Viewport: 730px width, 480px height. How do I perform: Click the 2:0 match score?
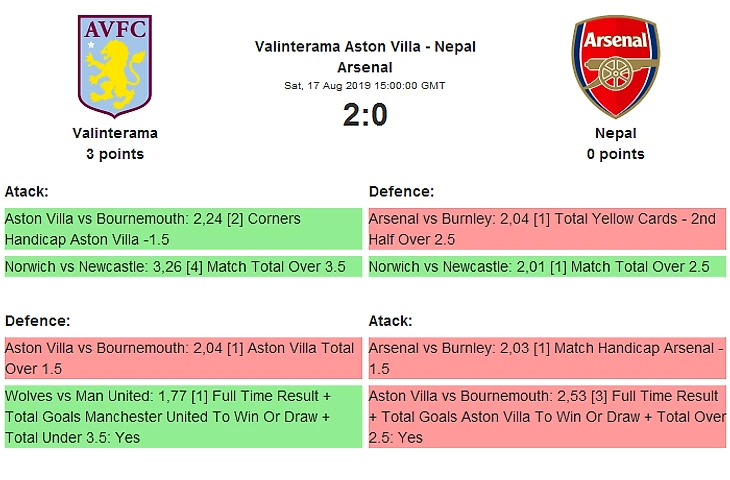click(365, 116)
